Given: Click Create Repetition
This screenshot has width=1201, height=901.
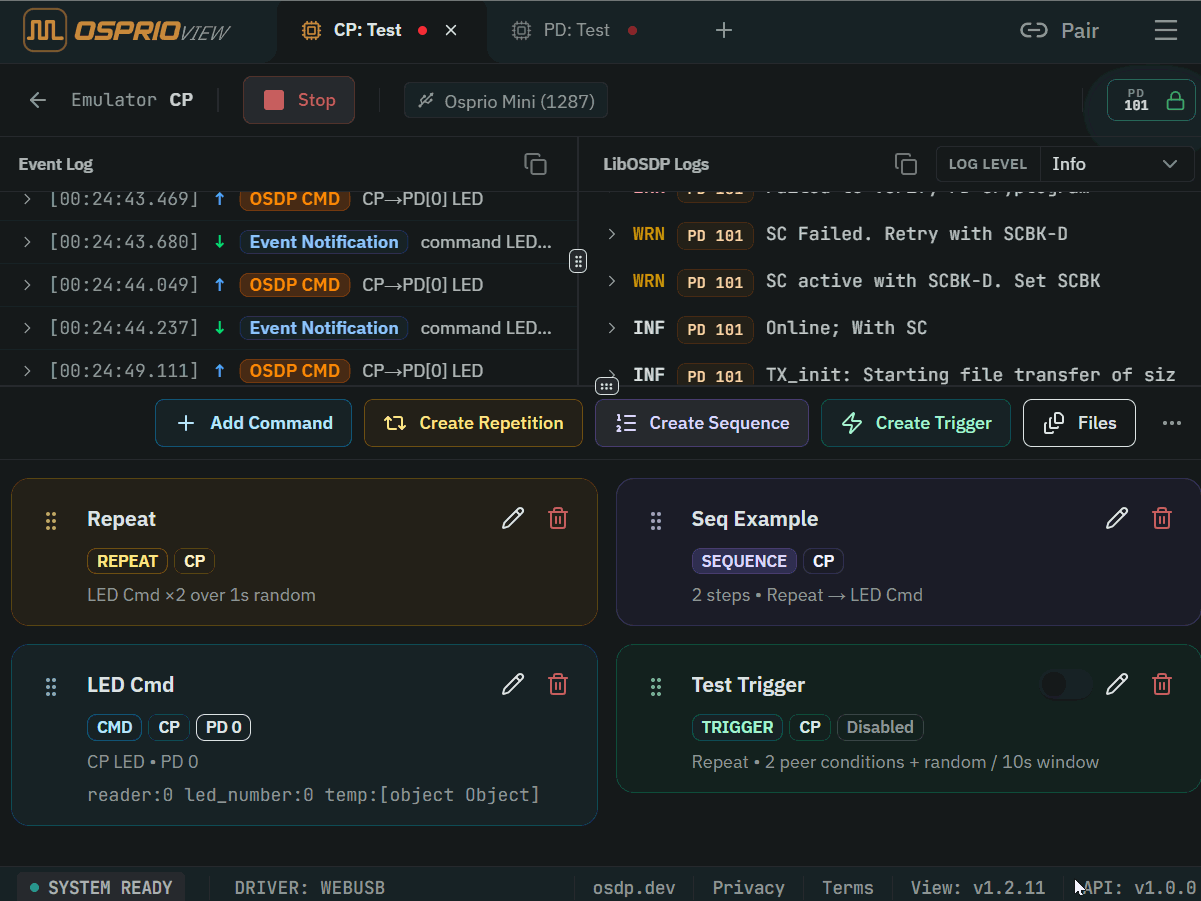Looking at the screenshot, I should click(x=473, y=423).
